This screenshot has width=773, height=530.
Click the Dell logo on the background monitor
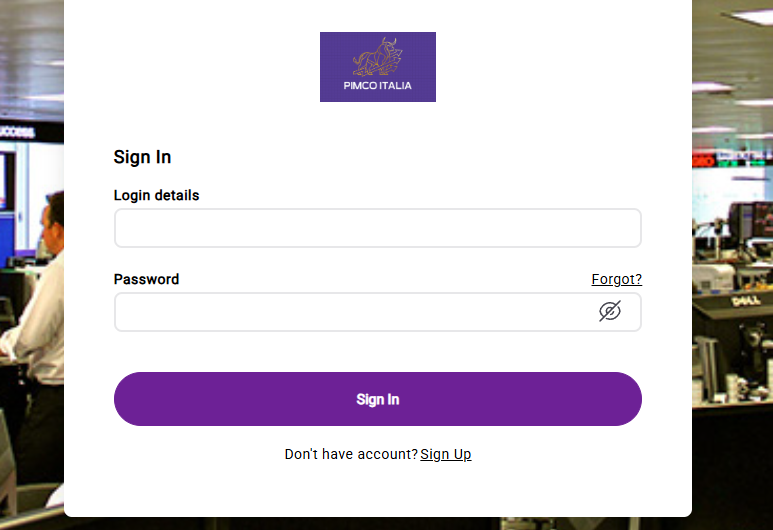745,299
